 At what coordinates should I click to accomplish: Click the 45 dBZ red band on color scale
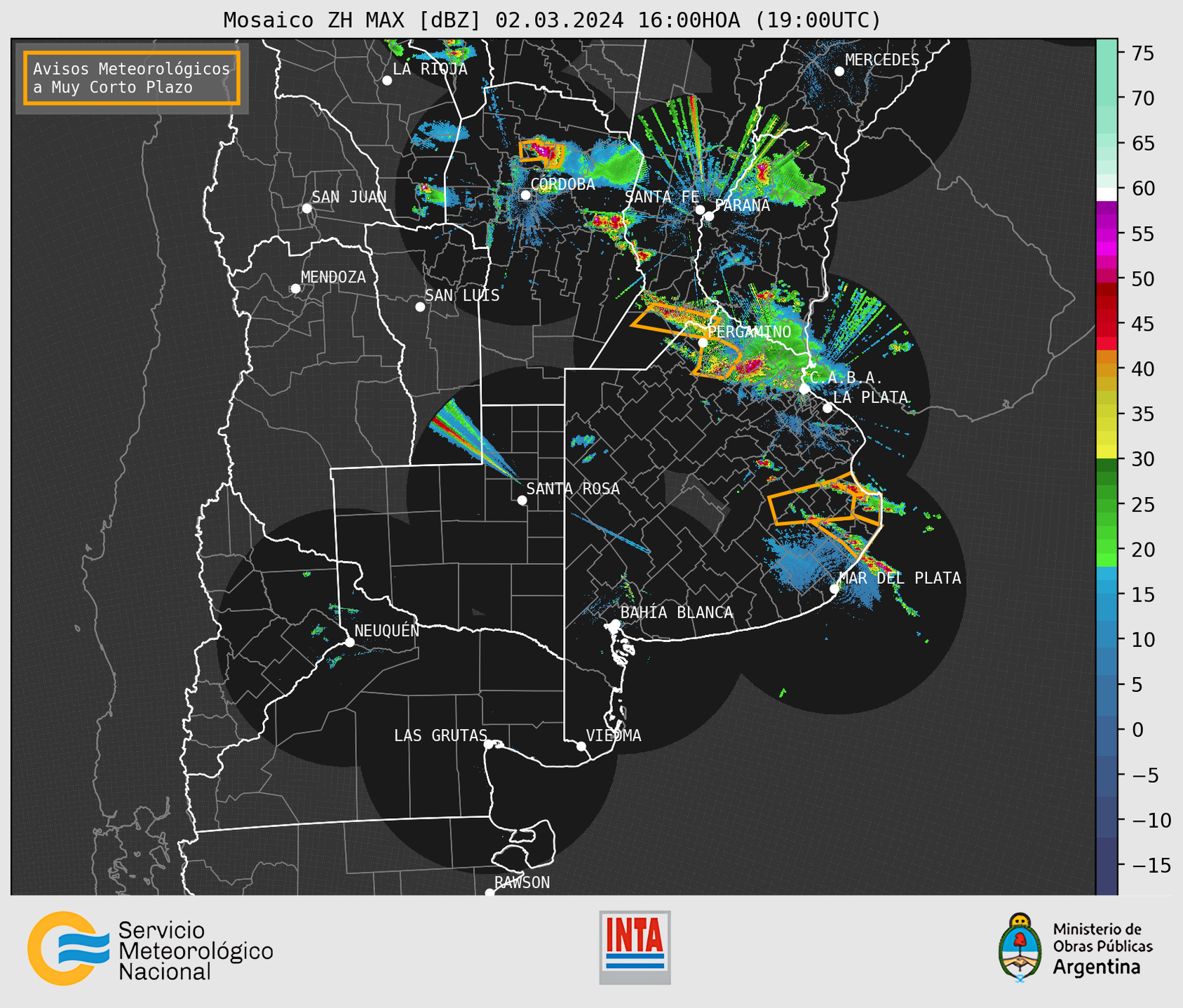tap(1106, 324)
